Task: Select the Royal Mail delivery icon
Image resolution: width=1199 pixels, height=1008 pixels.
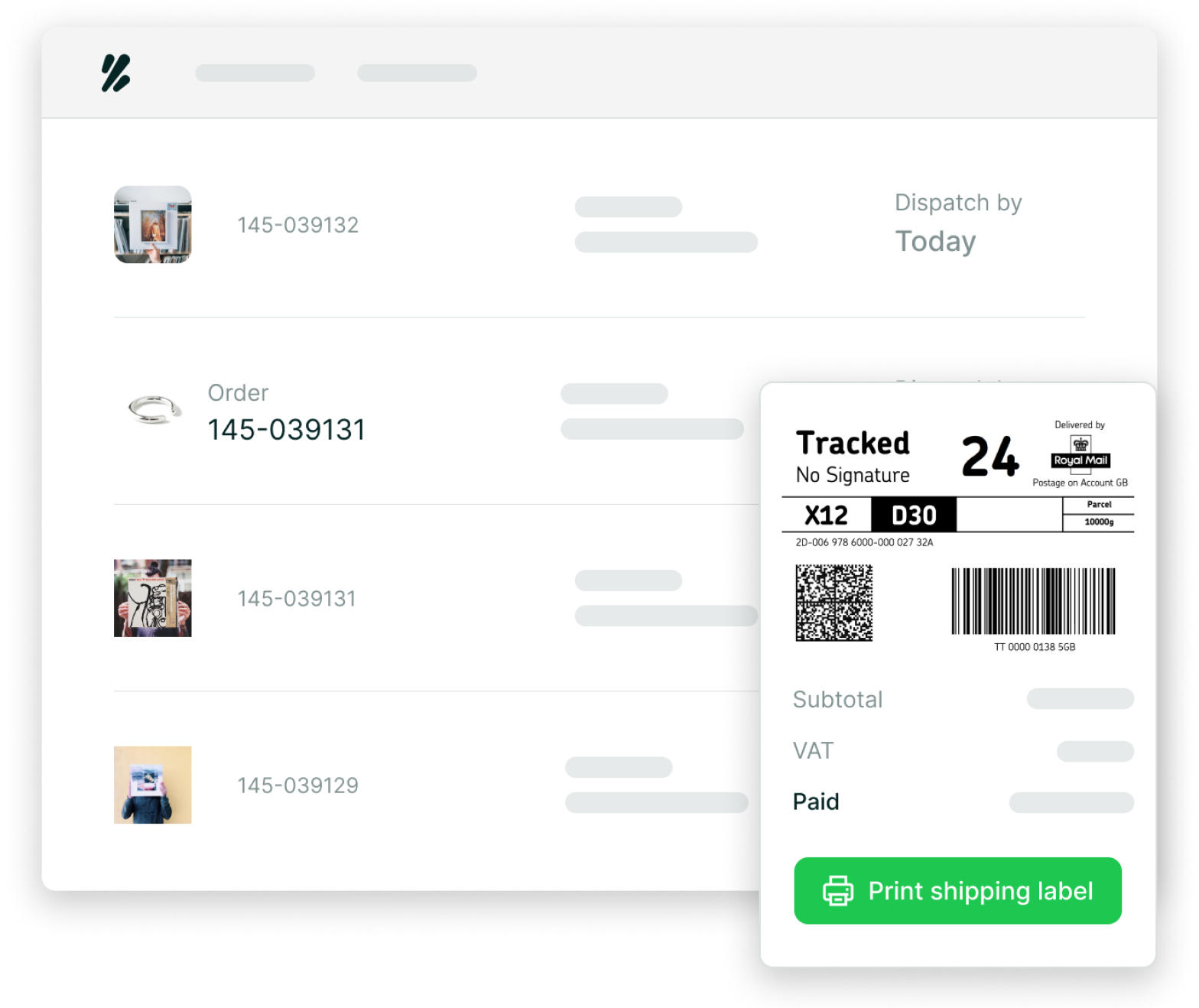Action: (x=1080, y=453)
